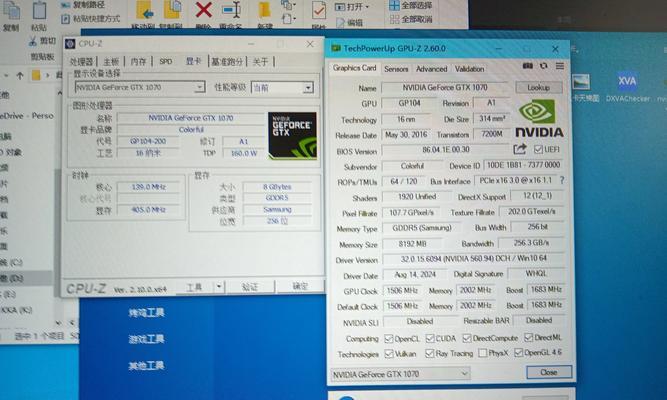Switch to the 主板 tab in CPU-Z
667x400 pixels.
(111, 62)
